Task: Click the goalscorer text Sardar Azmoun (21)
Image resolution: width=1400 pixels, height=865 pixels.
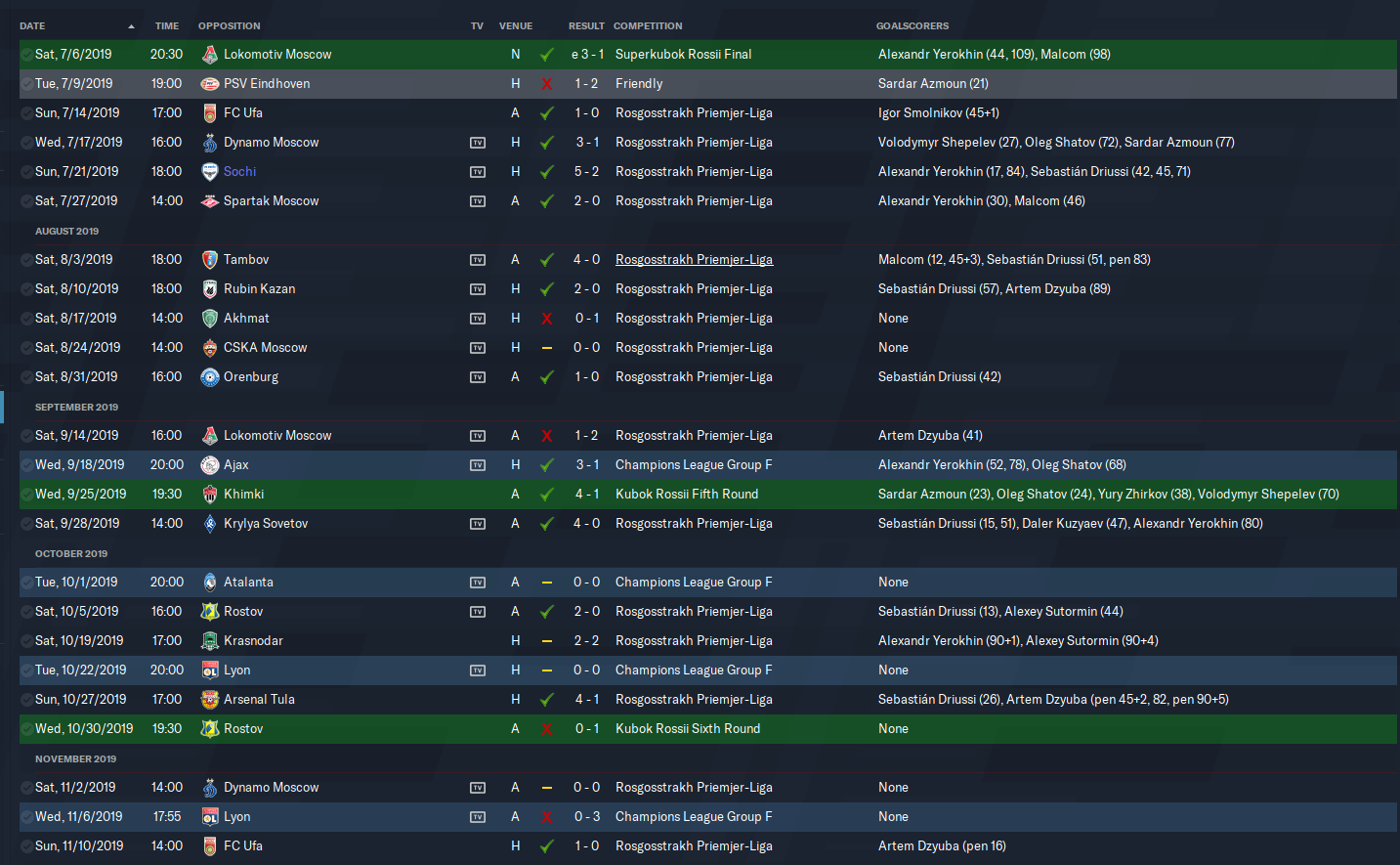Action: click(x=933, y=84)
